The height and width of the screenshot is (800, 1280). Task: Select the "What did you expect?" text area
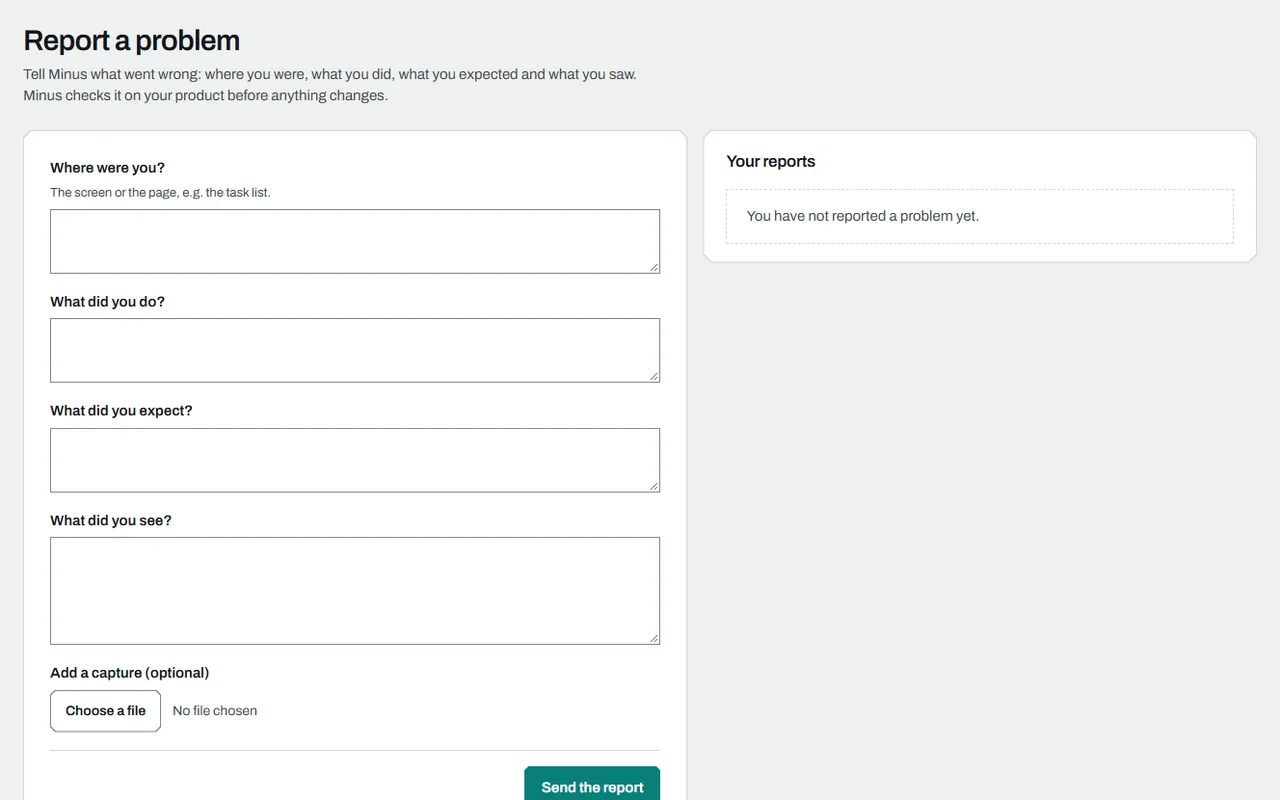point(355,460)
